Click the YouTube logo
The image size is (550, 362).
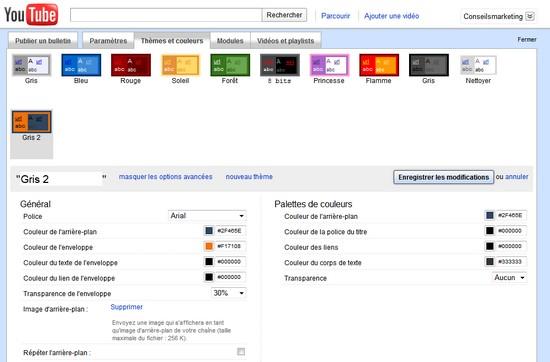pyautogui.click(x=31, y=14)
